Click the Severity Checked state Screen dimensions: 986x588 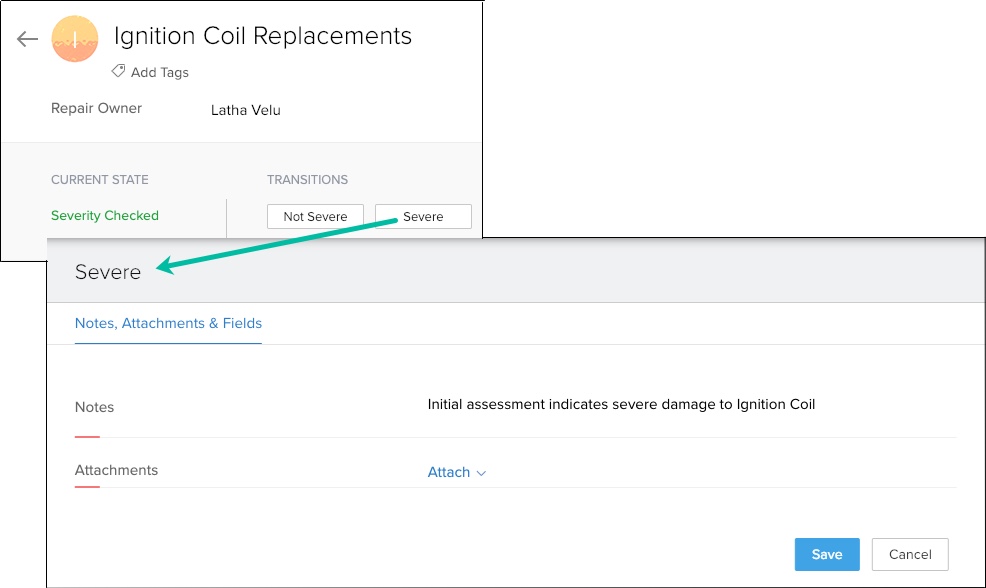click(104, 215)
